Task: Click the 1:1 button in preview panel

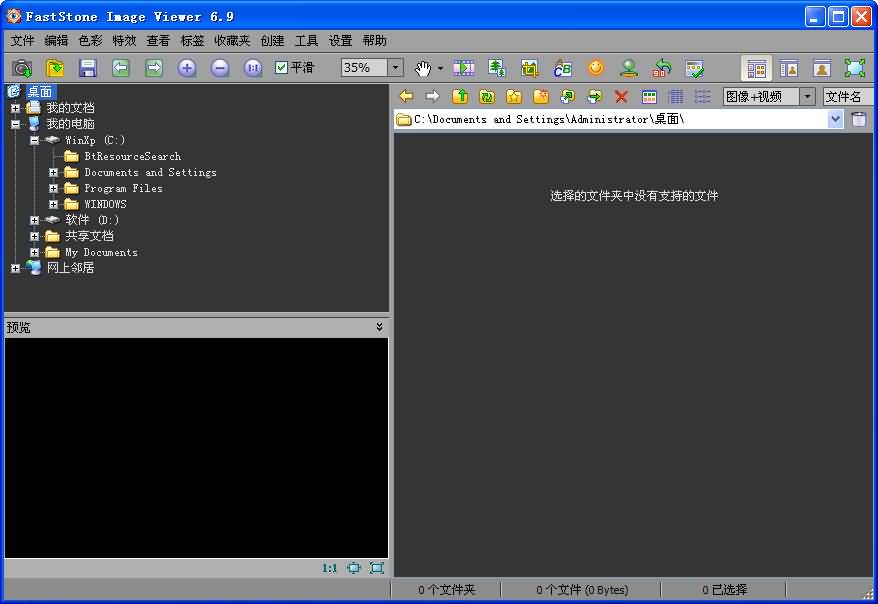Action: pos(330,568)
